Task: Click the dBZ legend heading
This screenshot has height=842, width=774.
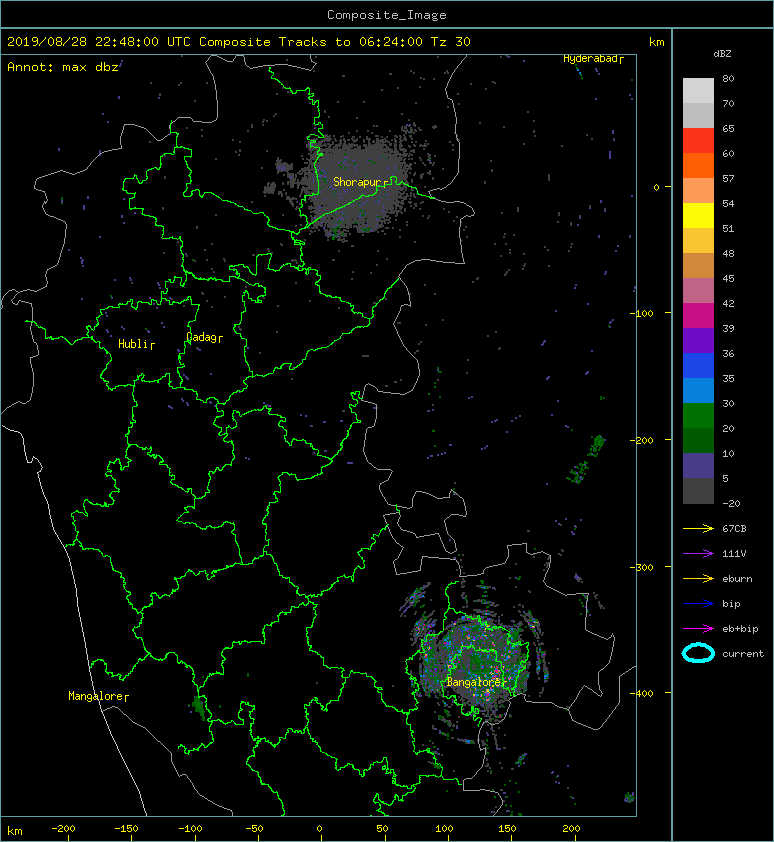Action: (722, 54)
